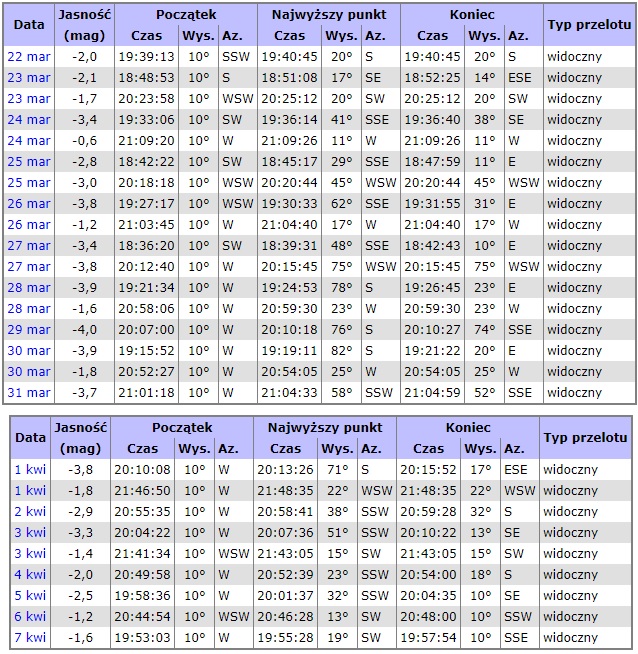Click the magnitude value -2,9
Viewport: 638px width, 654px height.
[80, 511]
